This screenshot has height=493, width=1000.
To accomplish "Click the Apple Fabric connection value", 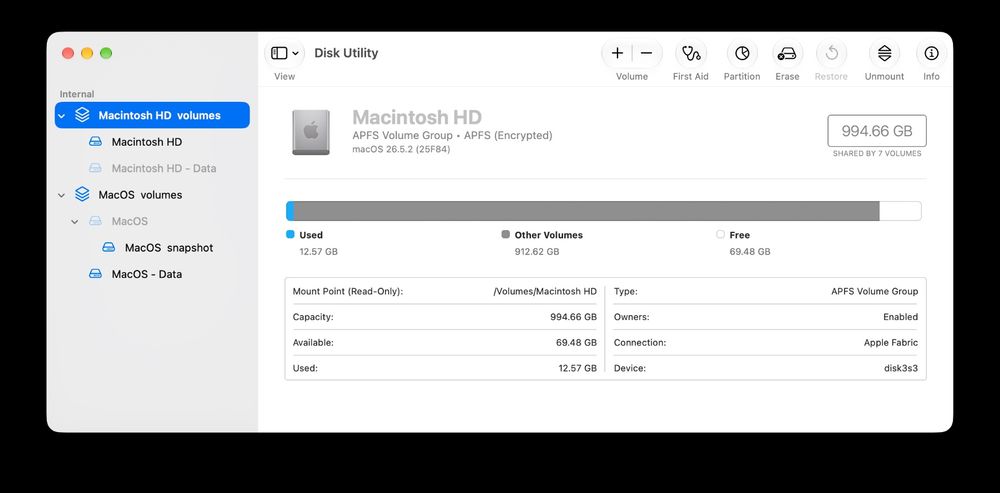I will [x=891, y=342].
